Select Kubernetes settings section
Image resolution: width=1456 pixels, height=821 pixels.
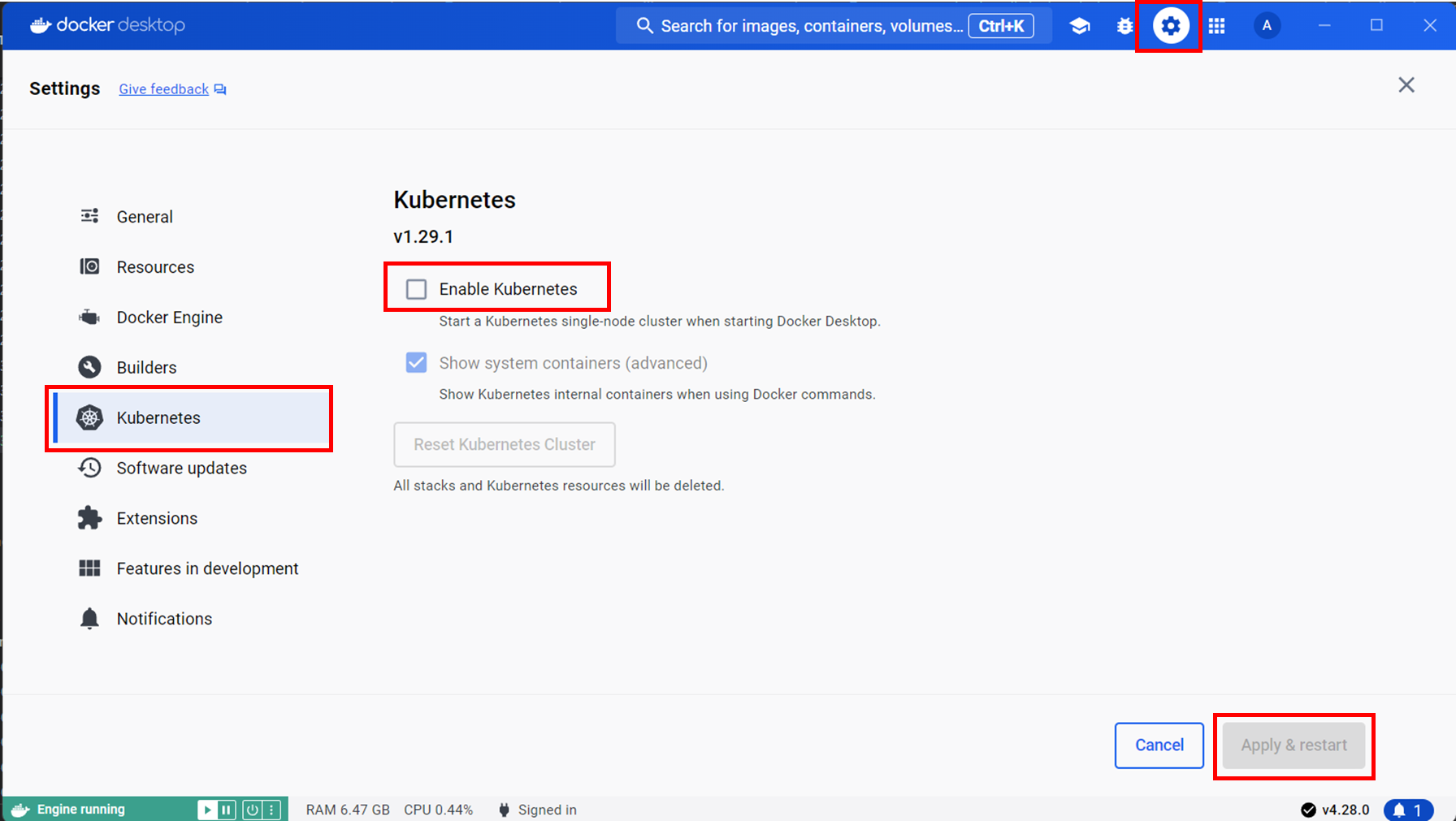coord(192,417)
